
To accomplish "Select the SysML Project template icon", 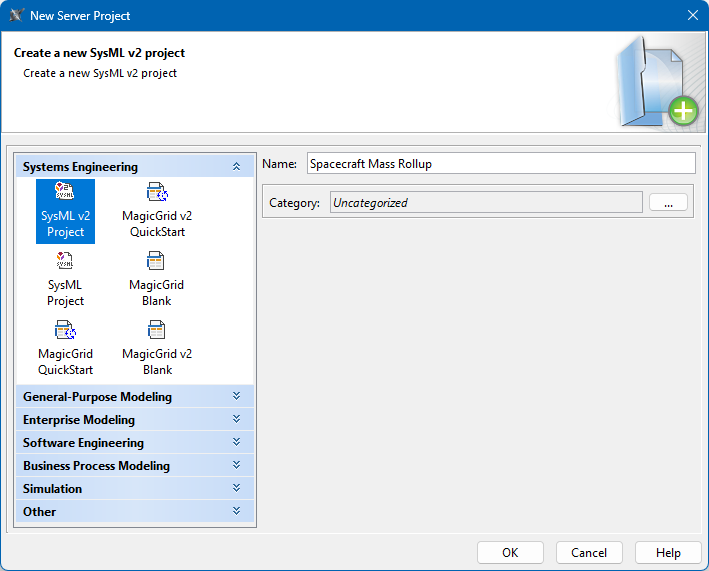I will coord(65,262).
